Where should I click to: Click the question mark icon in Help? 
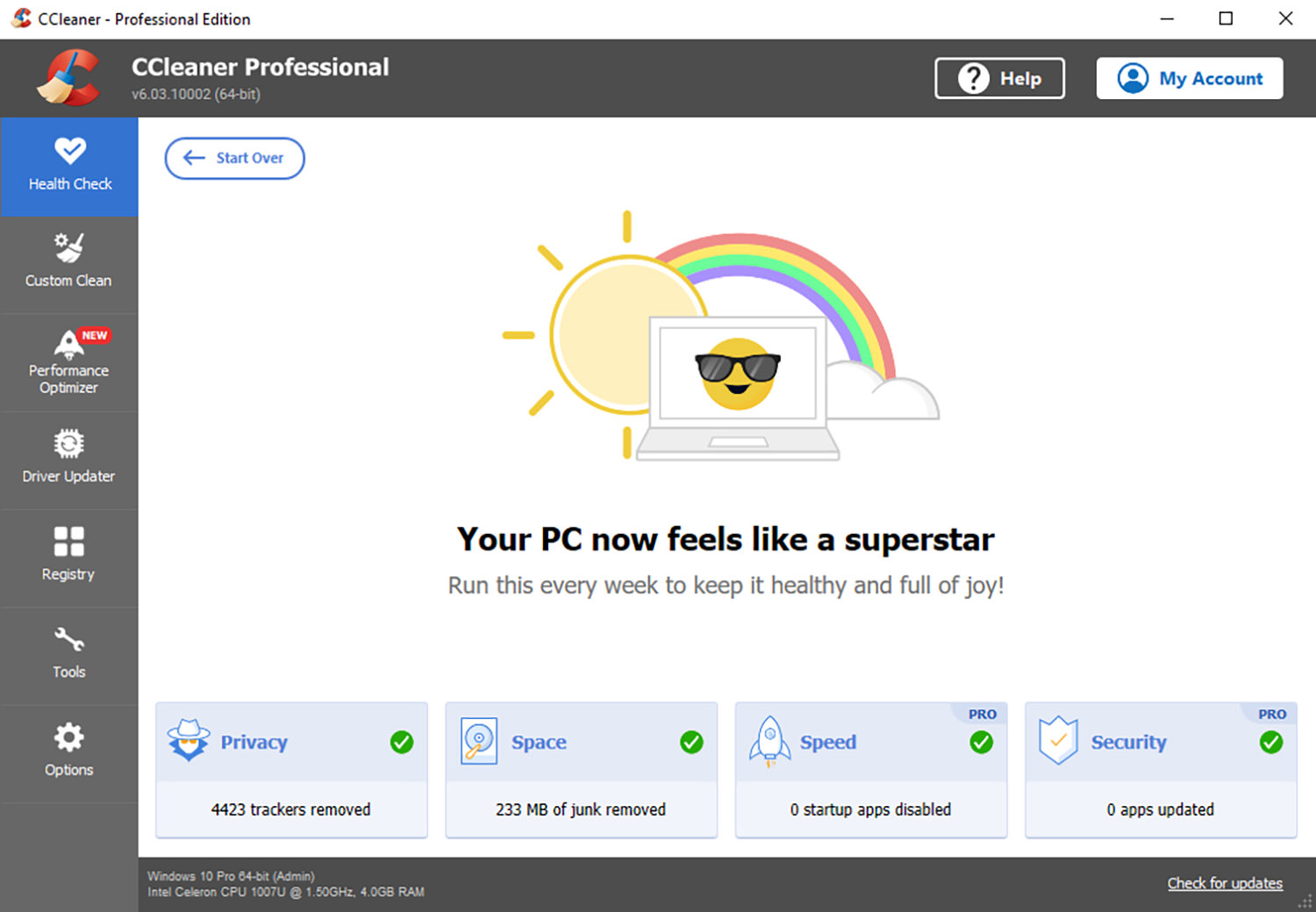pos(974,78)
